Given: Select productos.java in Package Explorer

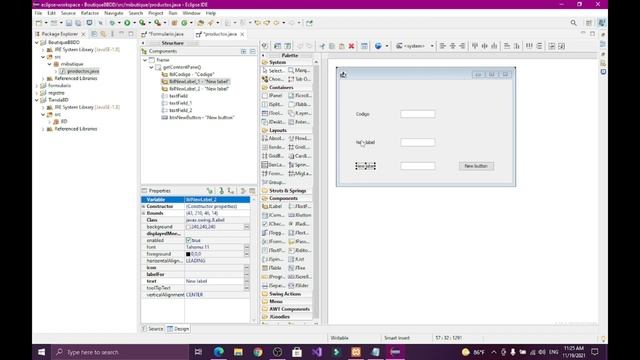Looking at the screenshot, I should (x=80, y=71).
